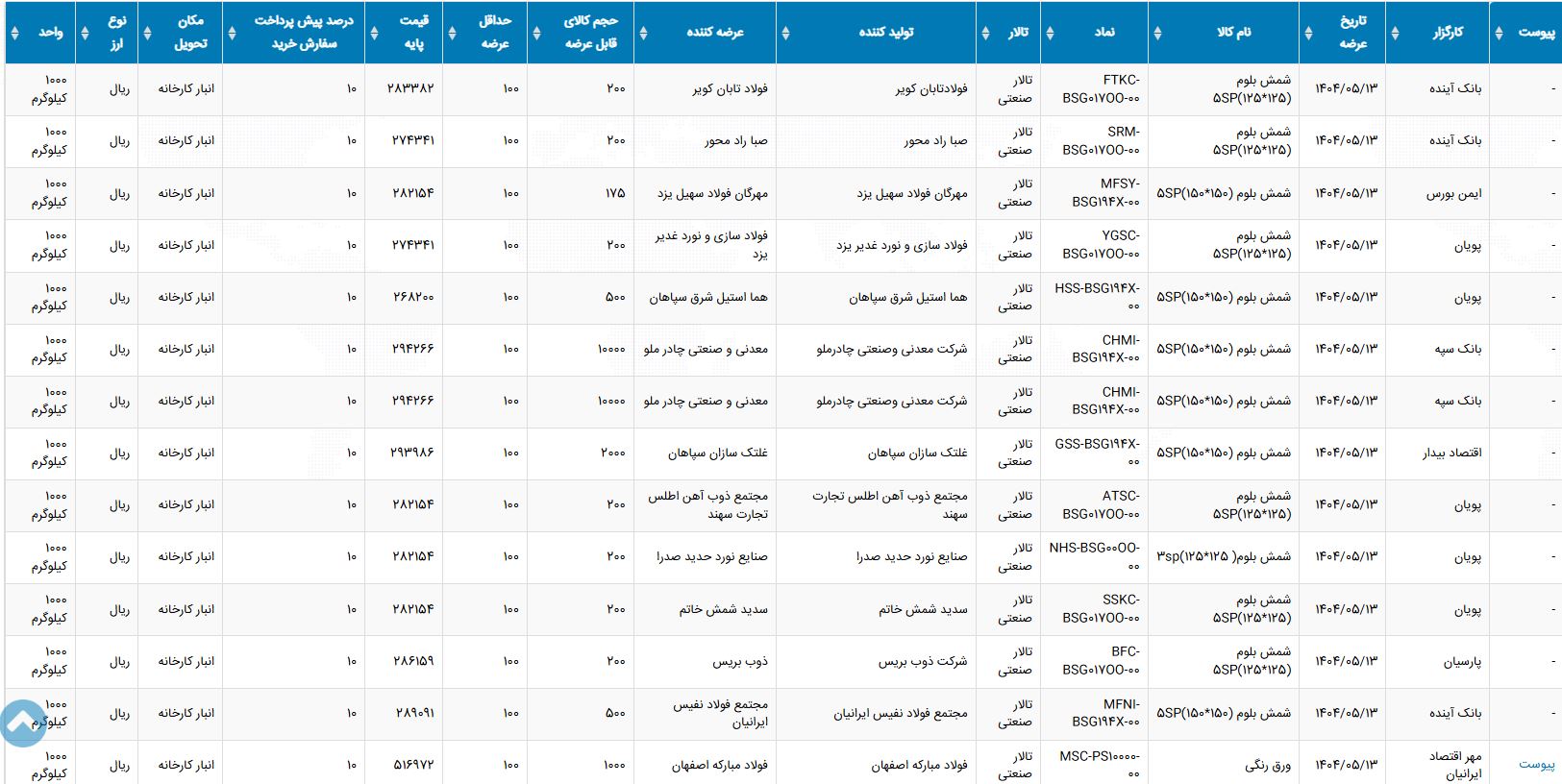
Task: Click the پیوست column header text
Action: 1536,33
